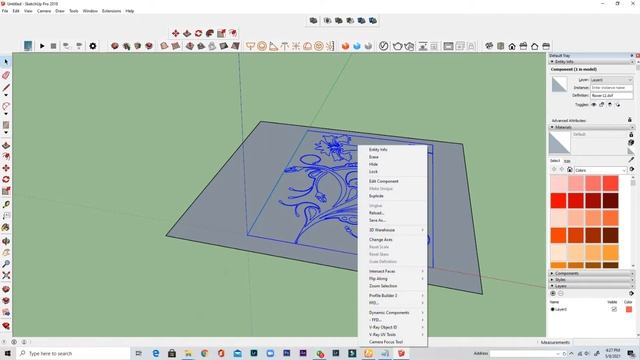Select the Rotate tool in left toolbar
The image size is (640, 360).
pos(6,179)
